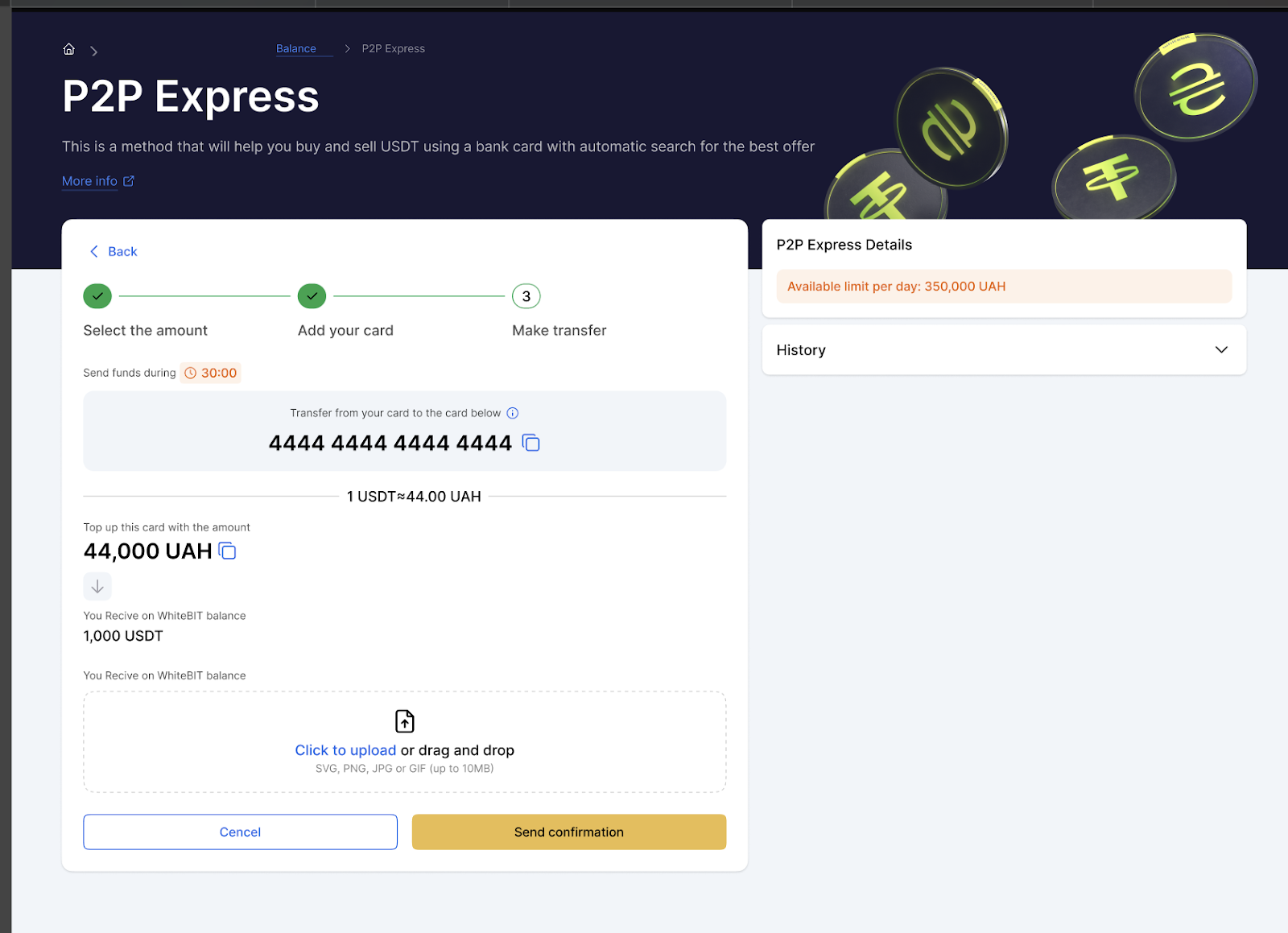Expand the History section

coord(1220,349)
